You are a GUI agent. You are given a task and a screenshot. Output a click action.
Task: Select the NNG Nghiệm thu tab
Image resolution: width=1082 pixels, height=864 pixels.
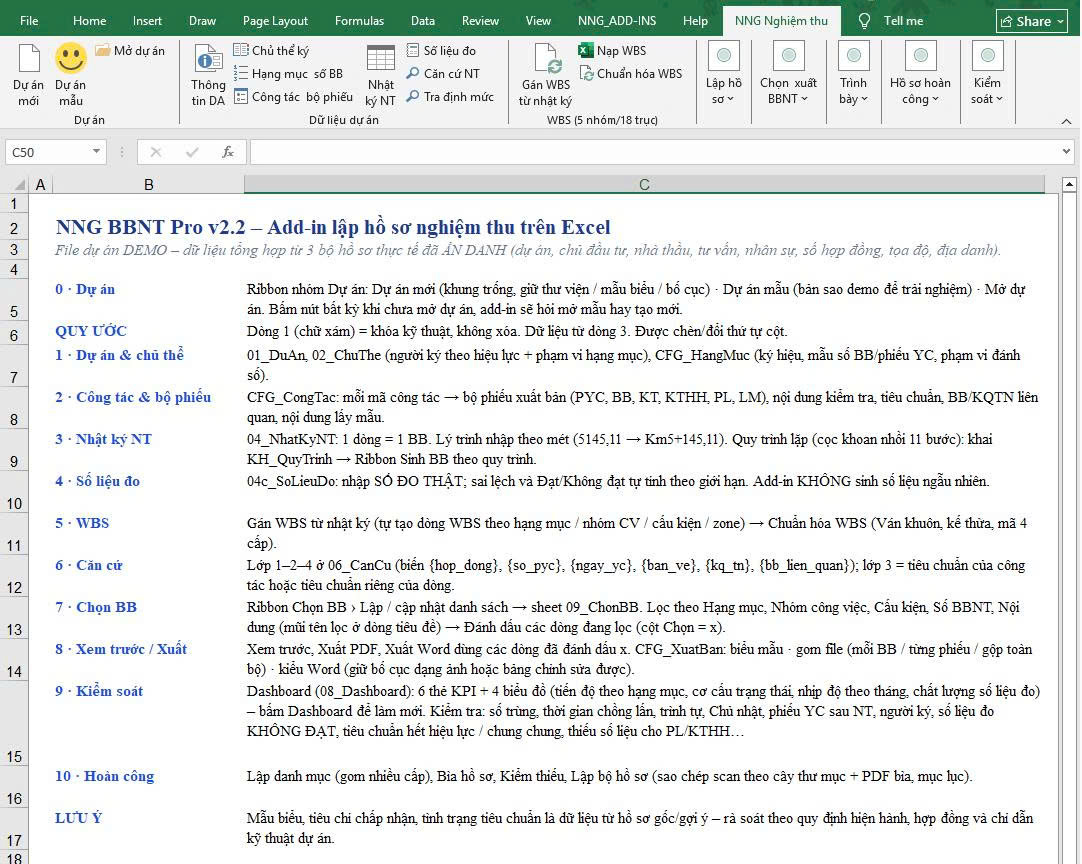[x=781, y=21]
